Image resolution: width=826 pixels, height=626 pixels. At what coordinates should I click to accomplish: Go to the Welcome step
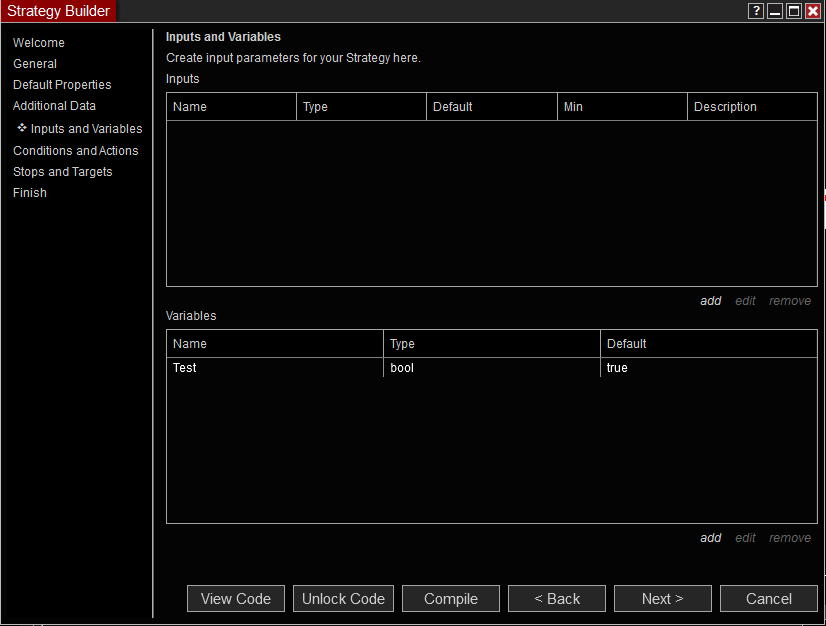(x=38, y=43)
